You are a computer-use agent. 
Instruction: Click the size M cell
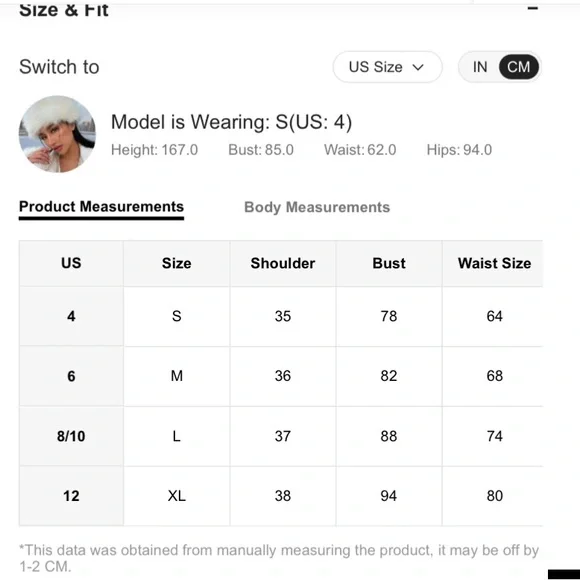176,376
